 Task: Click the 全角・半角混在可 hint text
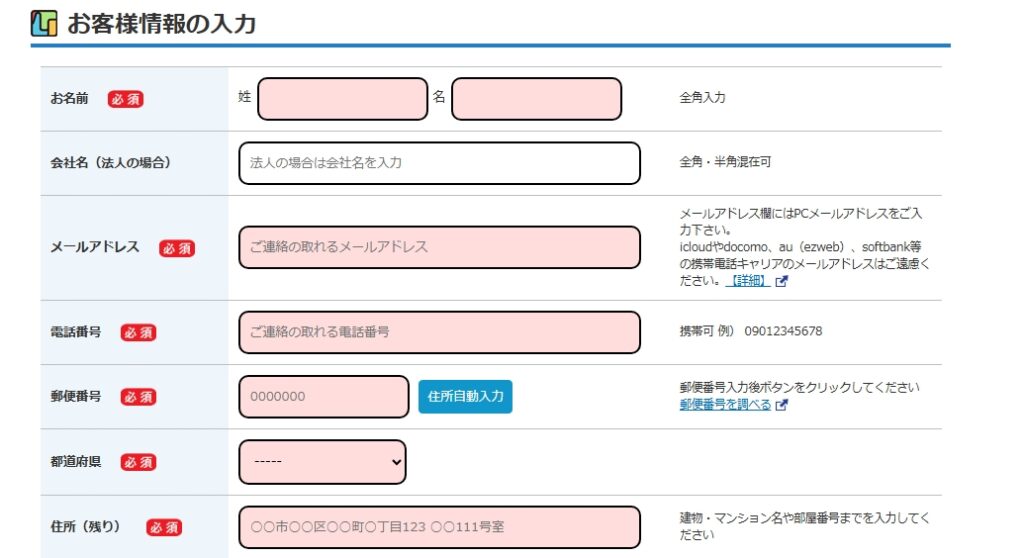coord(725,161)
